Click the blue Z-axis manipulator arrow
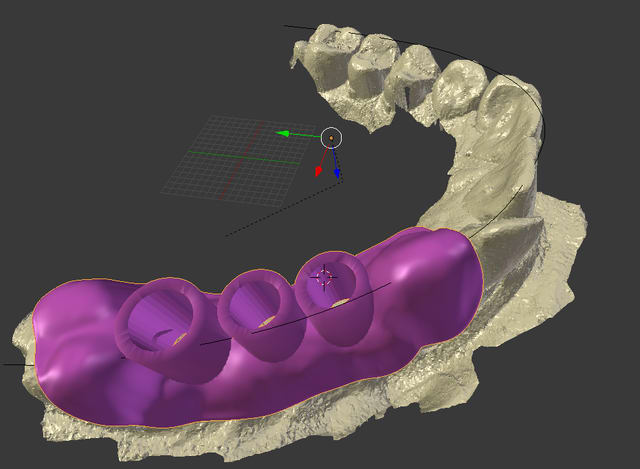This screenshot has width=640, height=469. pos(337,173)
